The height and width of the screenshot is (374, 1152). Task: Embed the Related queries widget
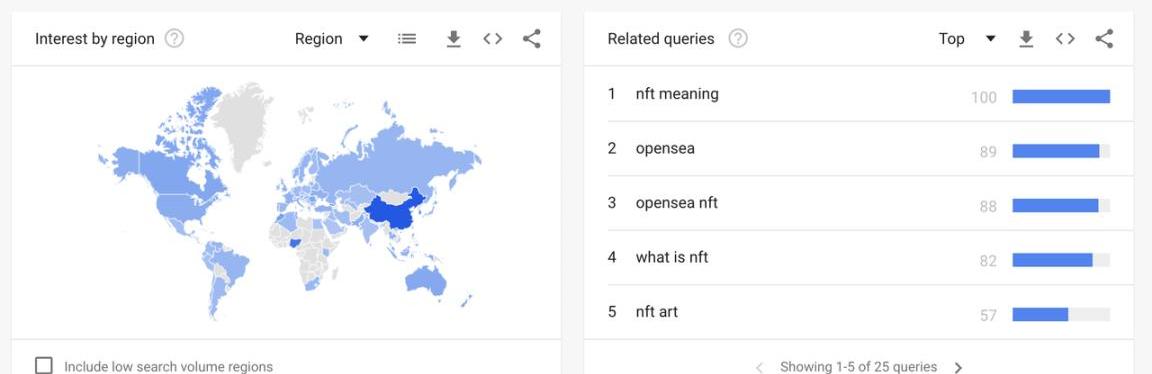click(x=1065, y=39)
